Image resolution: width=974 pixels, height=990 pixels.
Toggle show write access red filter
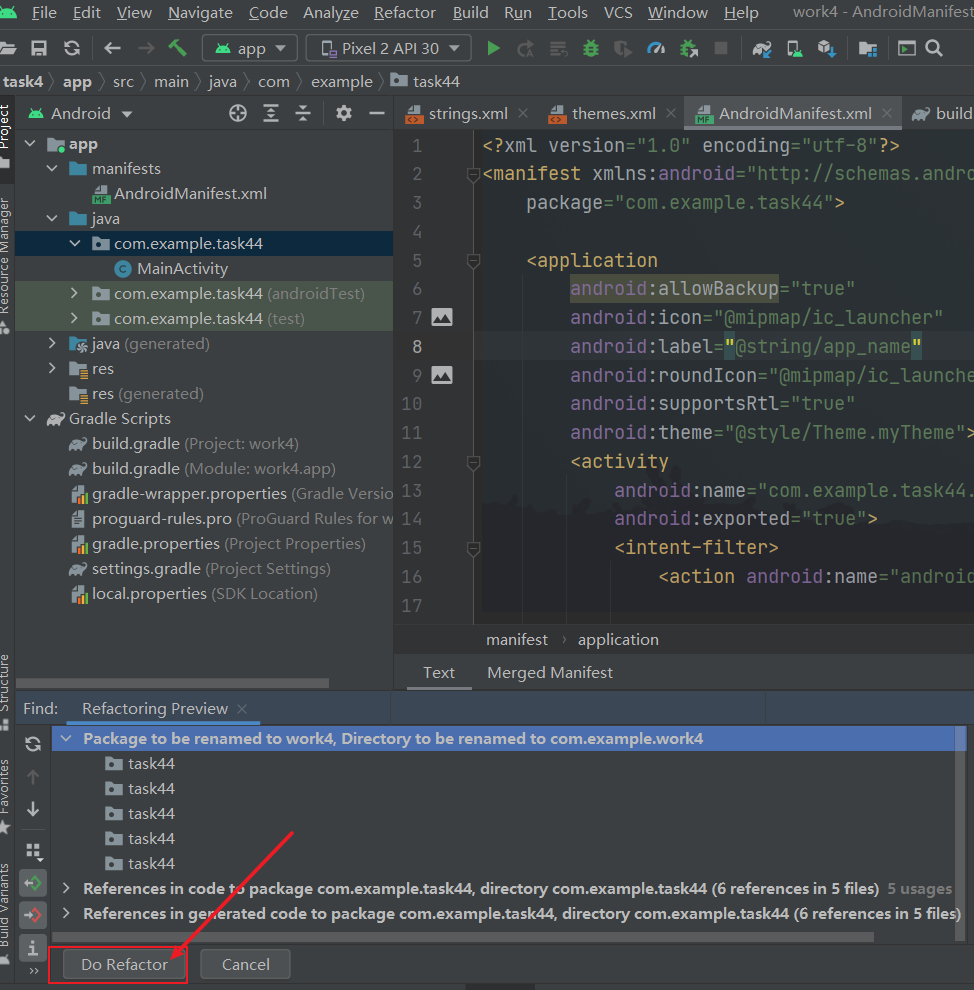tap(33, 914)
